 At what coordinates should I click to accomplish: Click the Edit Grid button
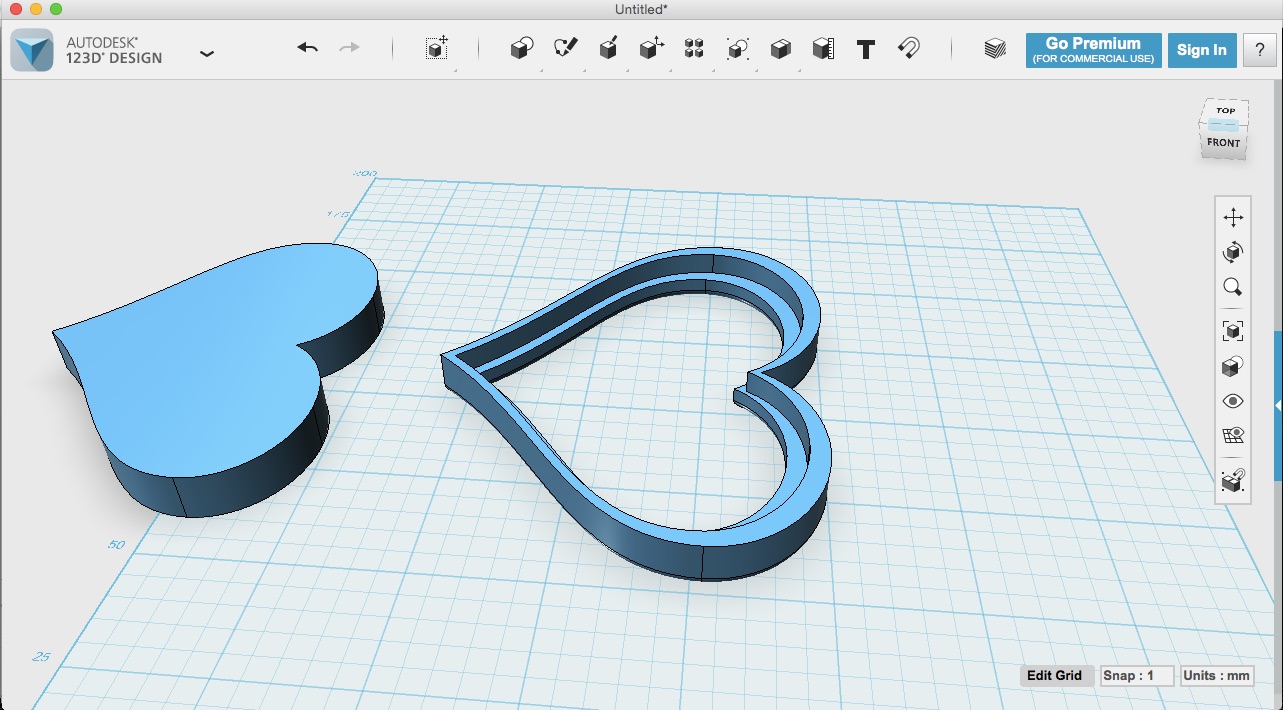1054,675
